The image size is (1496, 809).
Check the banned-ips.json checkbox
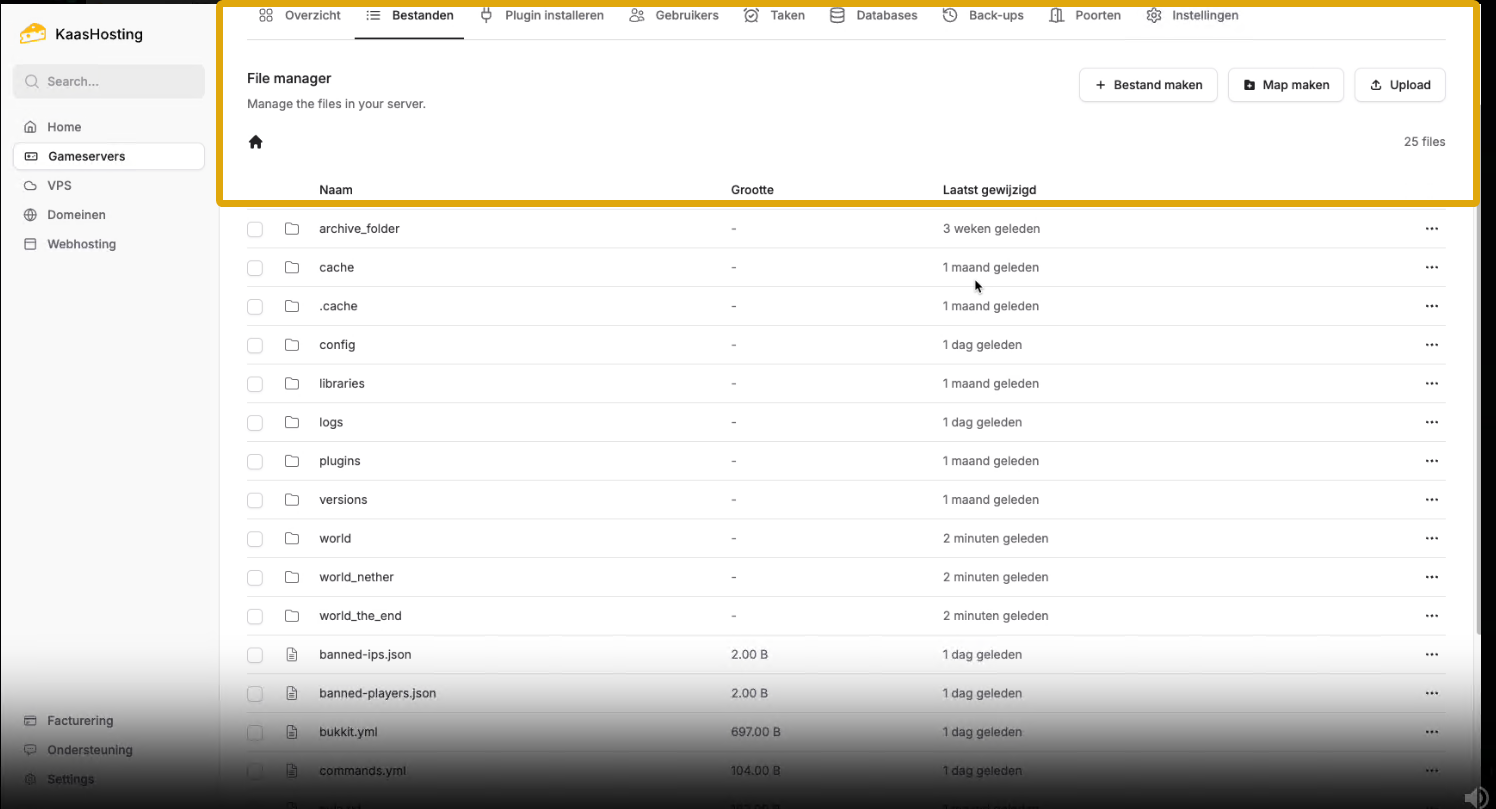[x=255, y=655]
